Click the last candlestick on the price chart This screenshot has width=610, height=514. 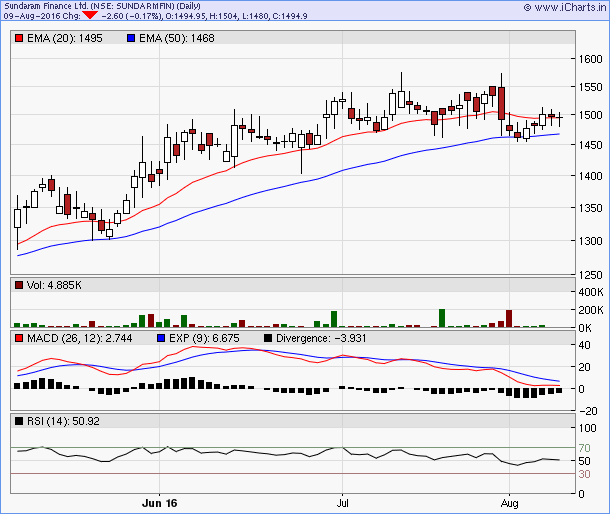click(x=559, y=119)
